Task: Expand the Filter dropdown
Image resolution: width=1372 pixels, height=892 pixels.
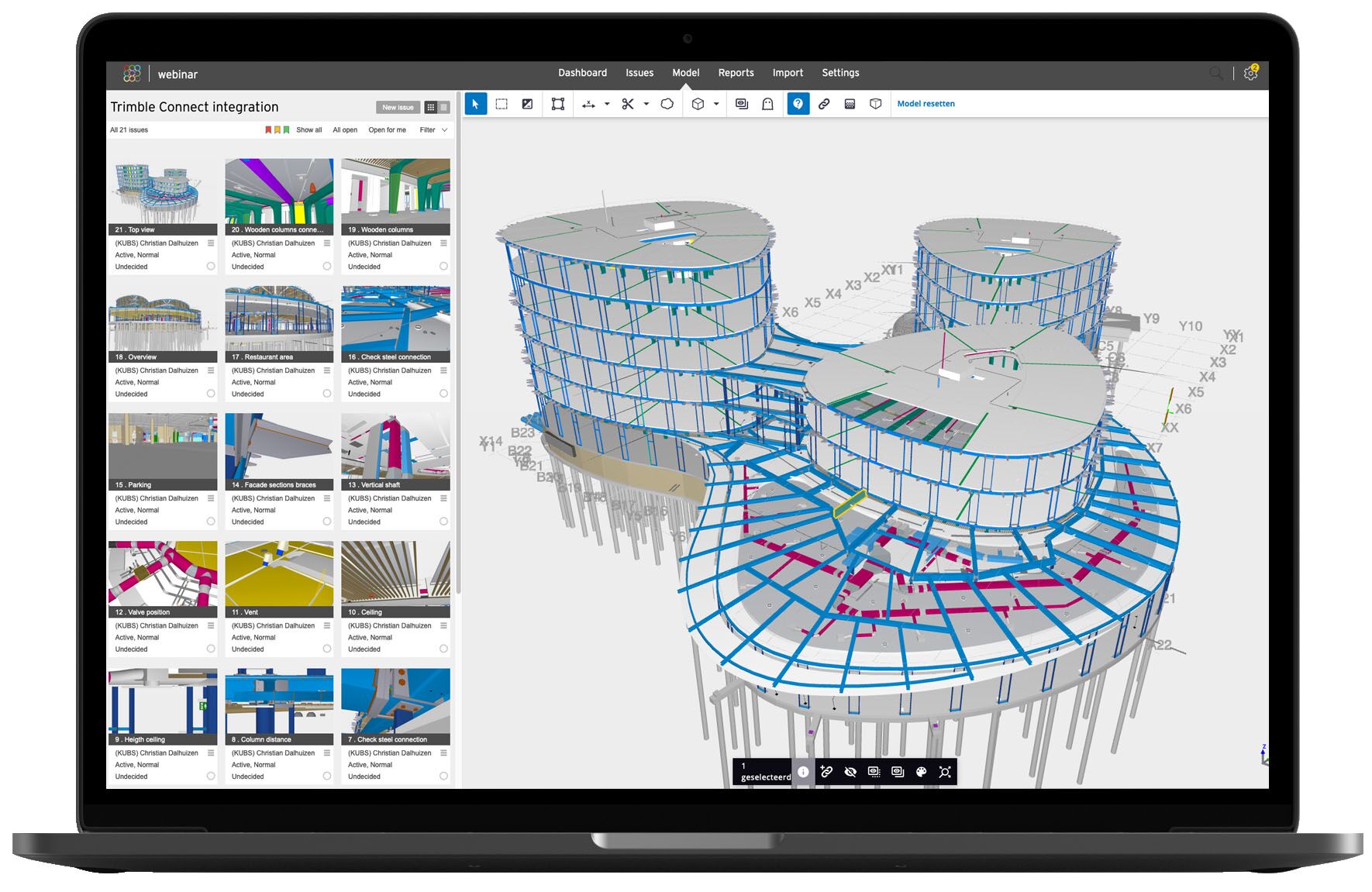Action: [433, 130]
